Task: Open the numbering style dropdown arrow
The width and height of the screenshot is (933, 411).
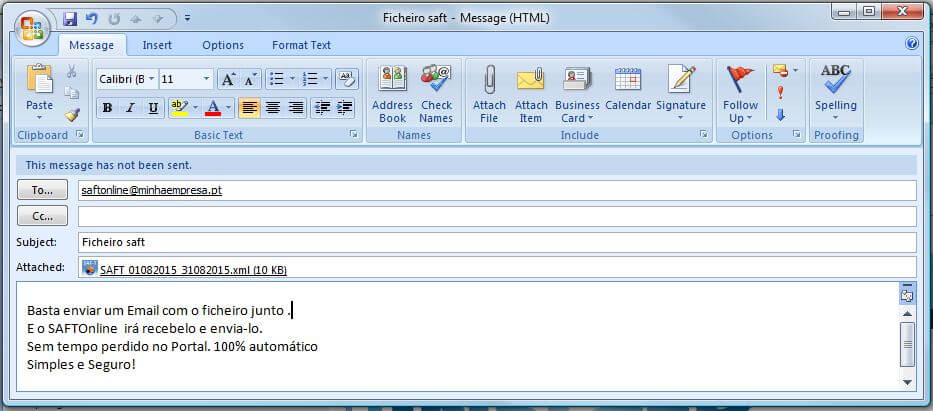Action: coord(325,79)
